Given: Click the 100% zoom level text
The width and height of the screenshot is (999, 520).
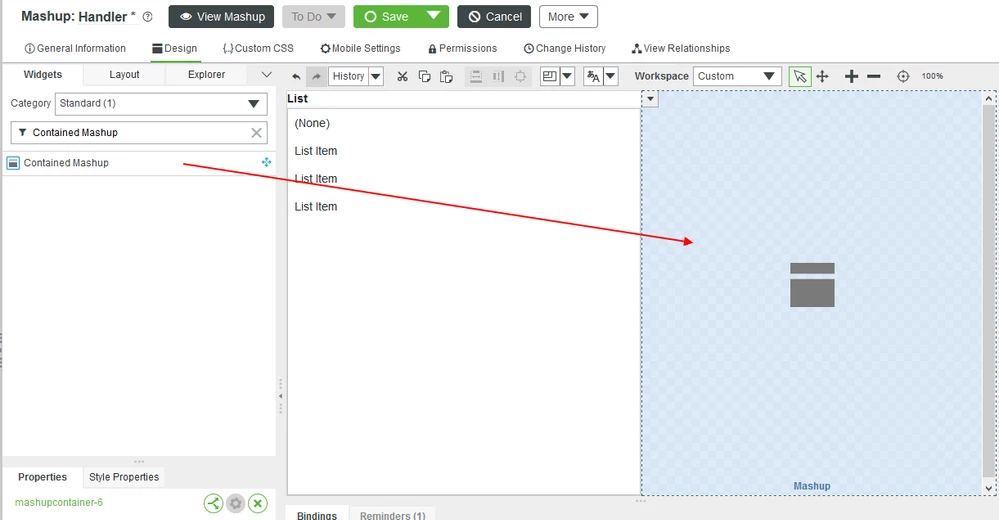Looking at the screenshot, I should (932, 76).
